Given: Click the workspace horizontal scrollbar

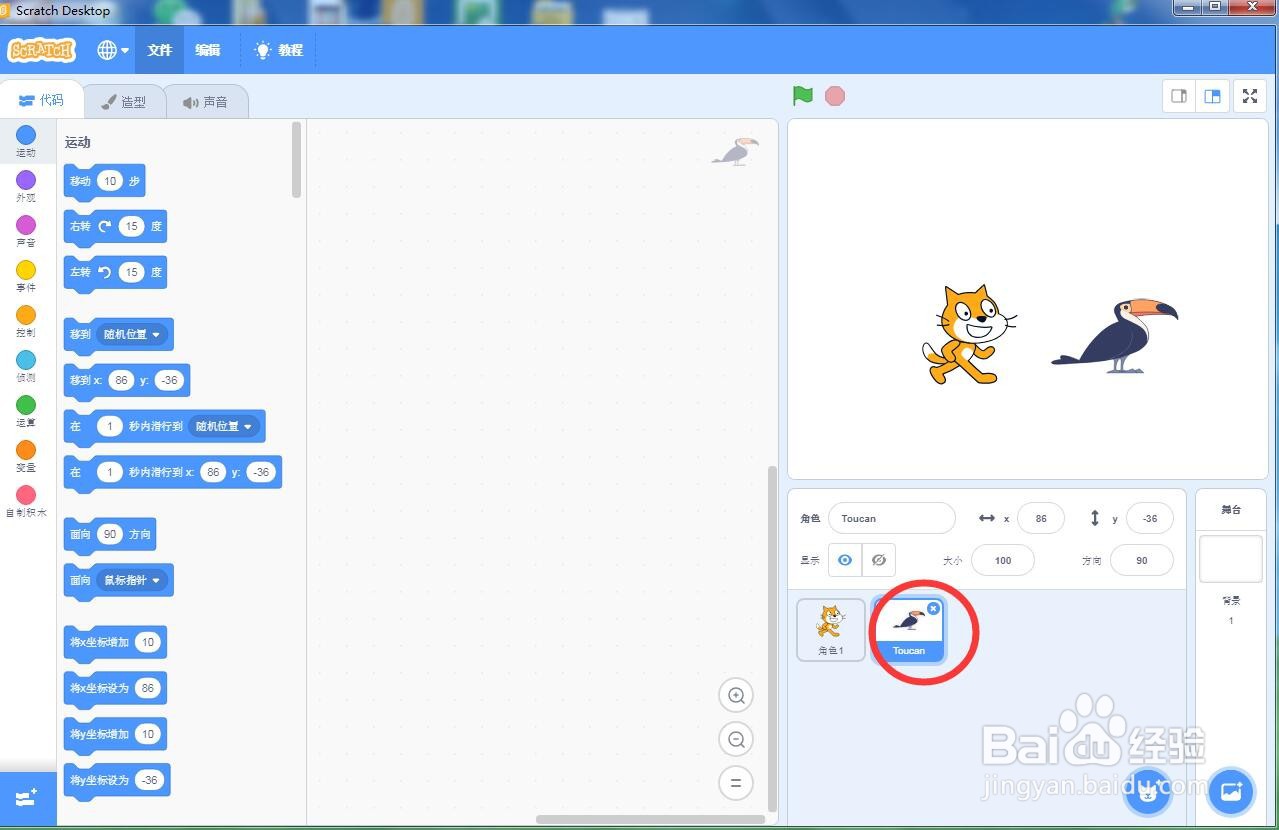Looking at the screenshot, I should (650, 819).
